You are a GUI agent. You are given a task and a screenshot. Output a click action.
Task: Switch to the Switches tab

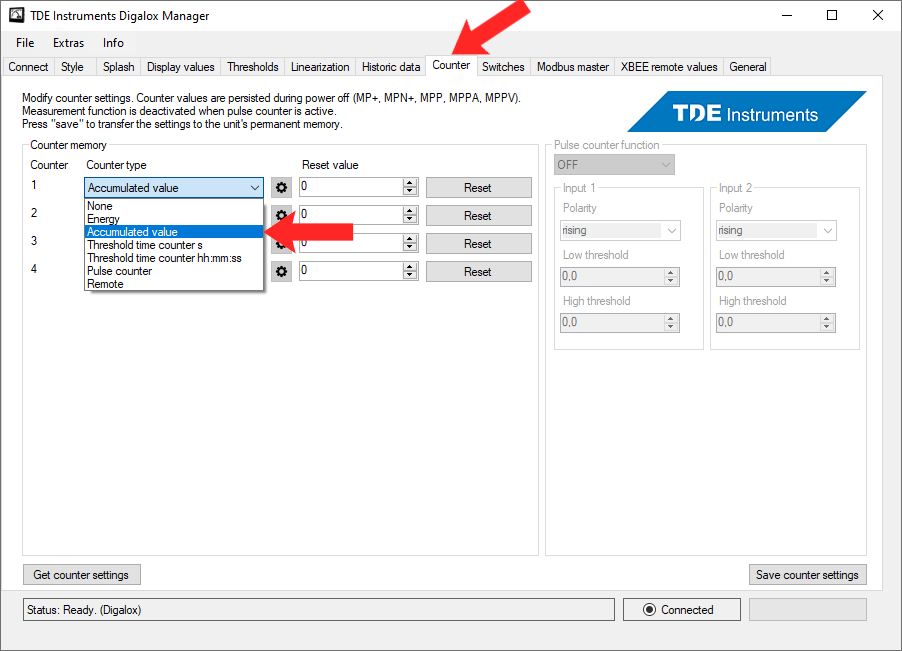pos(503,67)
